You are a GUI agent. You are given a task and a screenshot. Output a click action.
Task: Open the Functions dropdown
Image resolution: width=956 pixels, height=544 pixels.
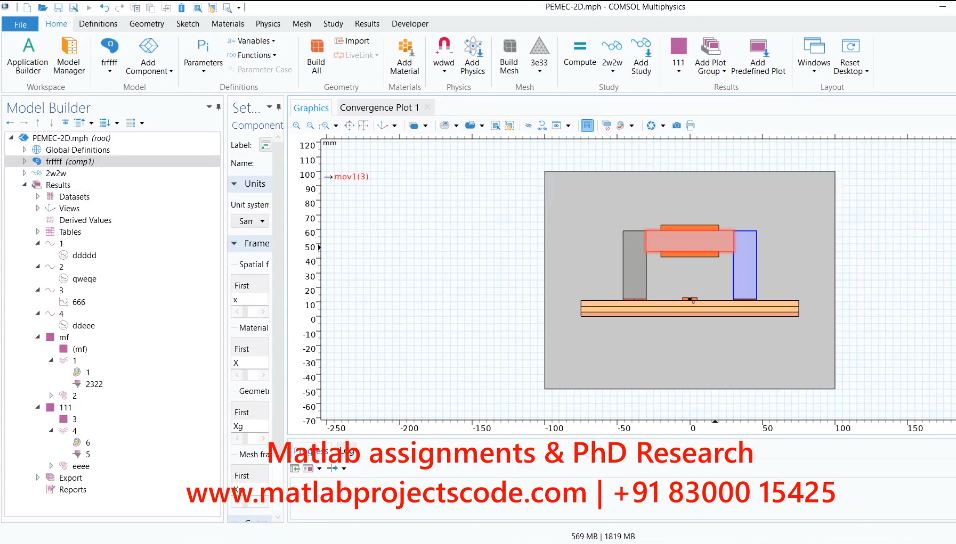click(x=252, y=55)
